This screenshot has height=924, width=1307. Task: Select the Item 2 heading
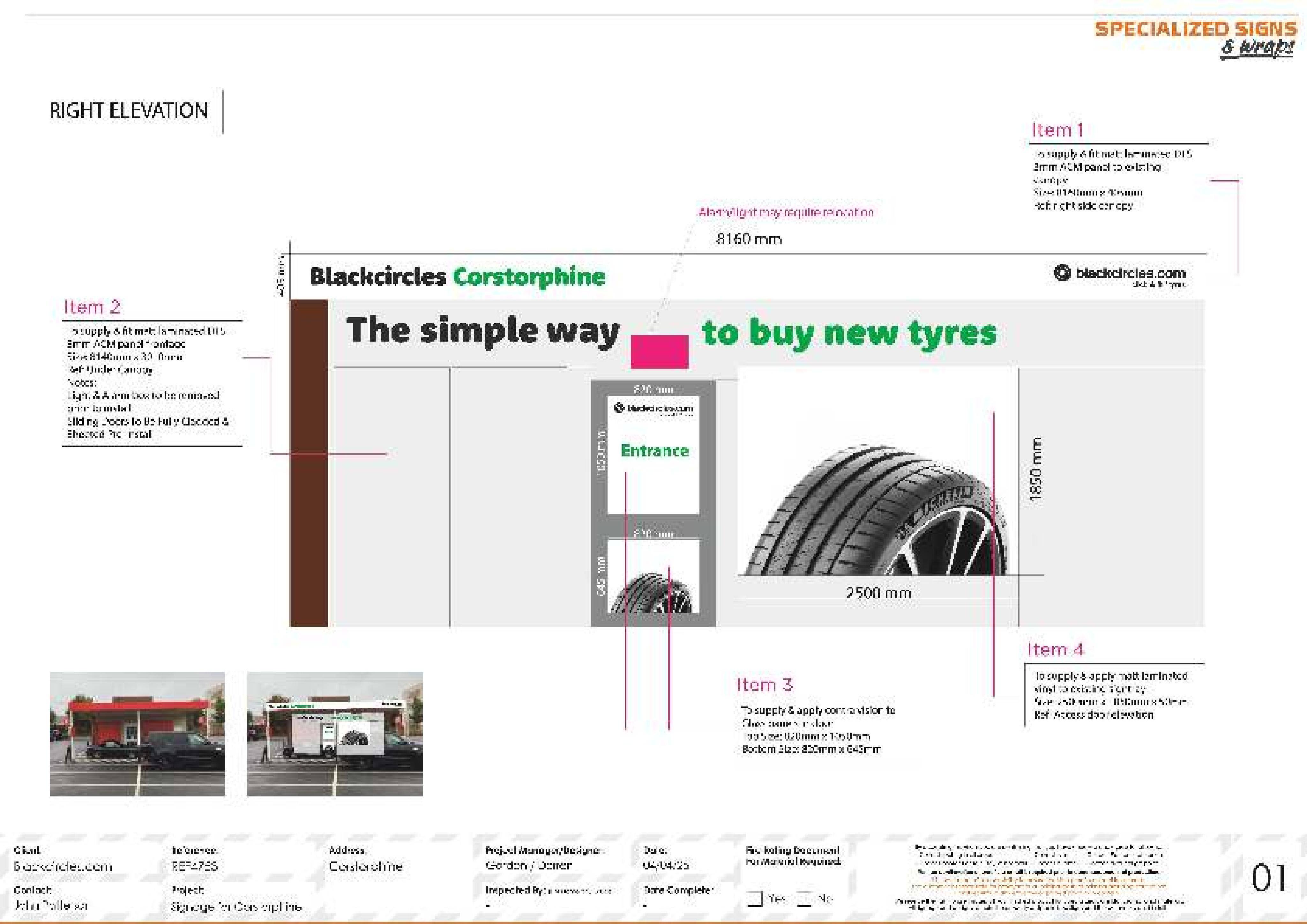tap(92, 307)
